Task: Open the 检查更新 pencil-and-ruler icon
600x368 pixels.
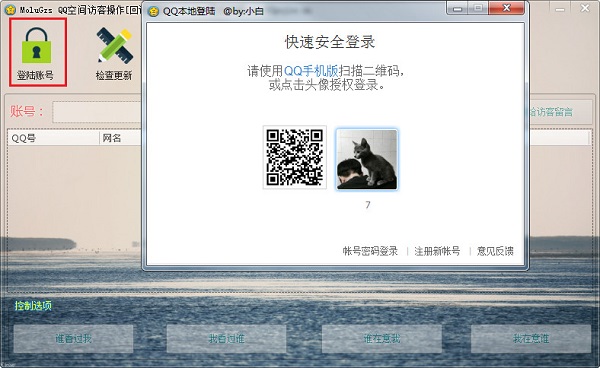Action: pos(114,53)
